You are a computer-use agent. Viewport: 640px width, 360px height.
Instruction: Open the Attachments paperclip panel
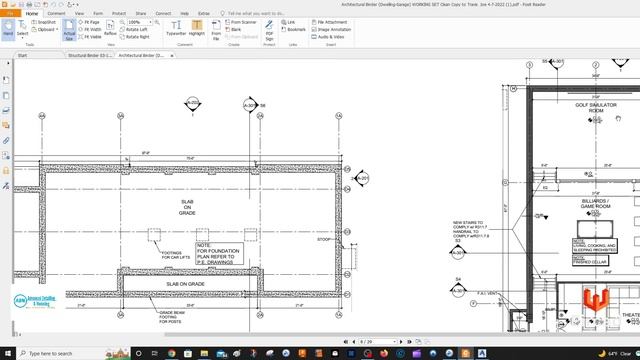click(x=6, y=140)
